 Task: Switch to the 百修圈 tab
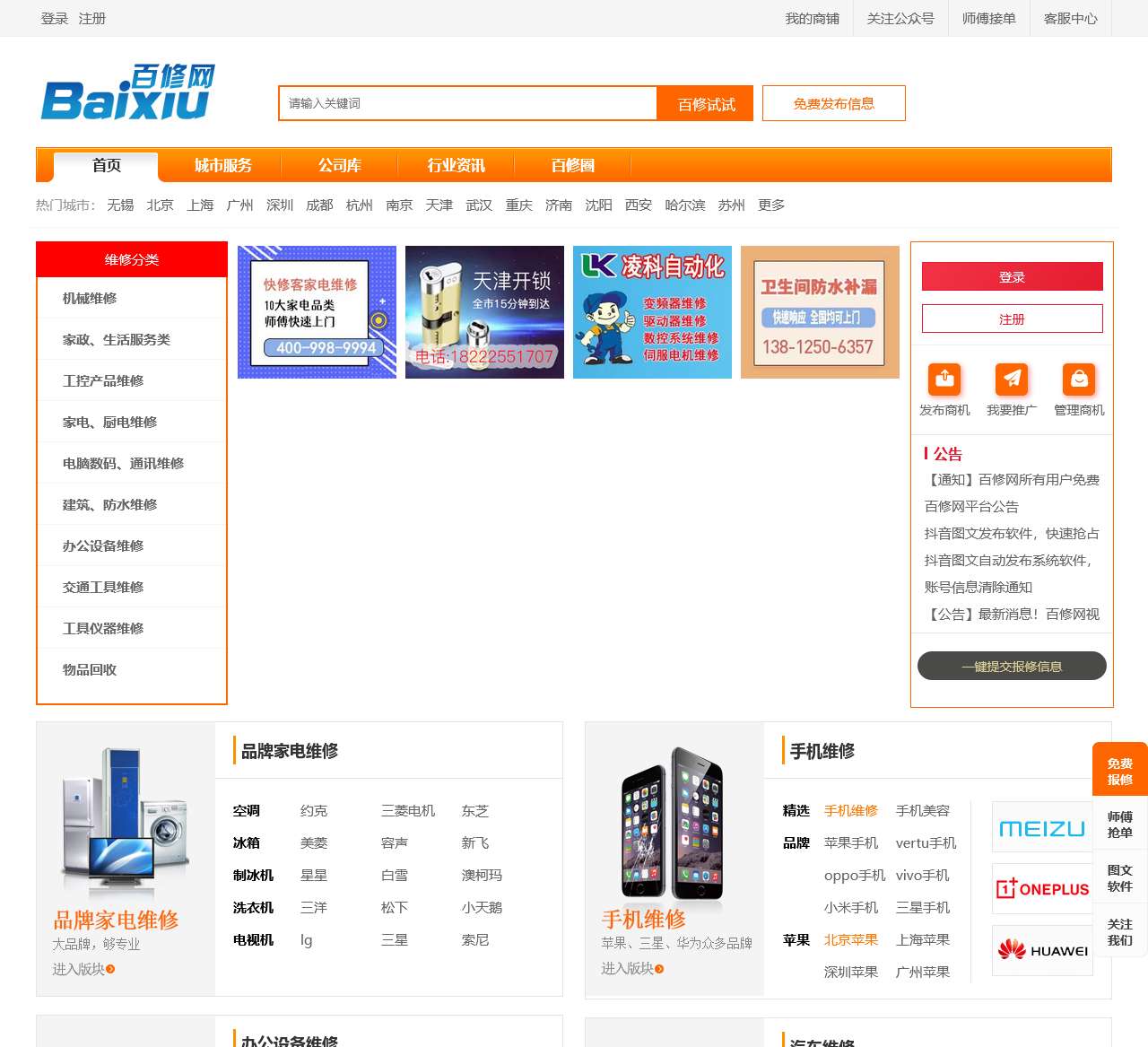point(570,165)
